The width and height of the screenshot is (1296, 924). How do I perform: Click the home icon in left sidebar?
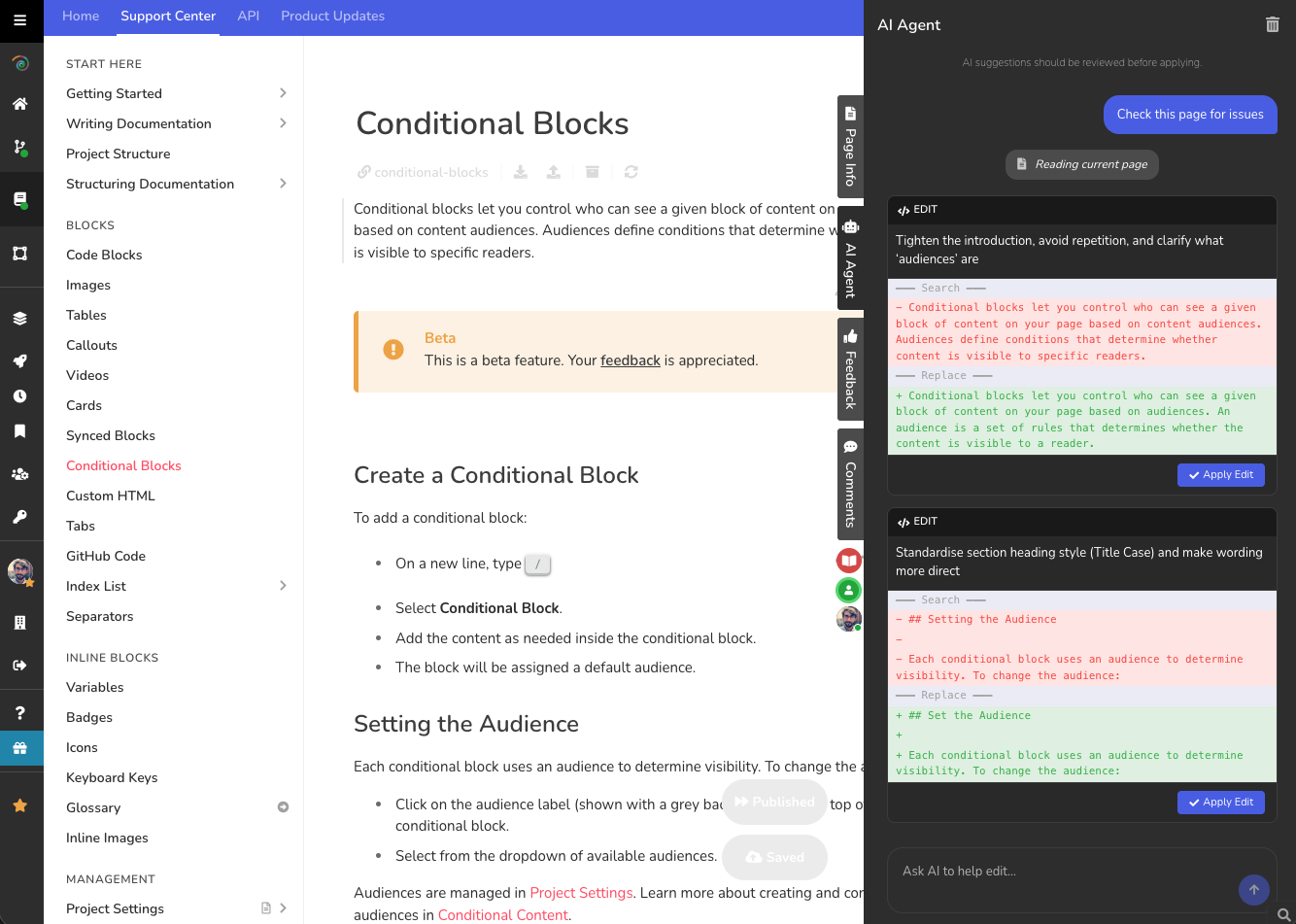pos(19,104)
